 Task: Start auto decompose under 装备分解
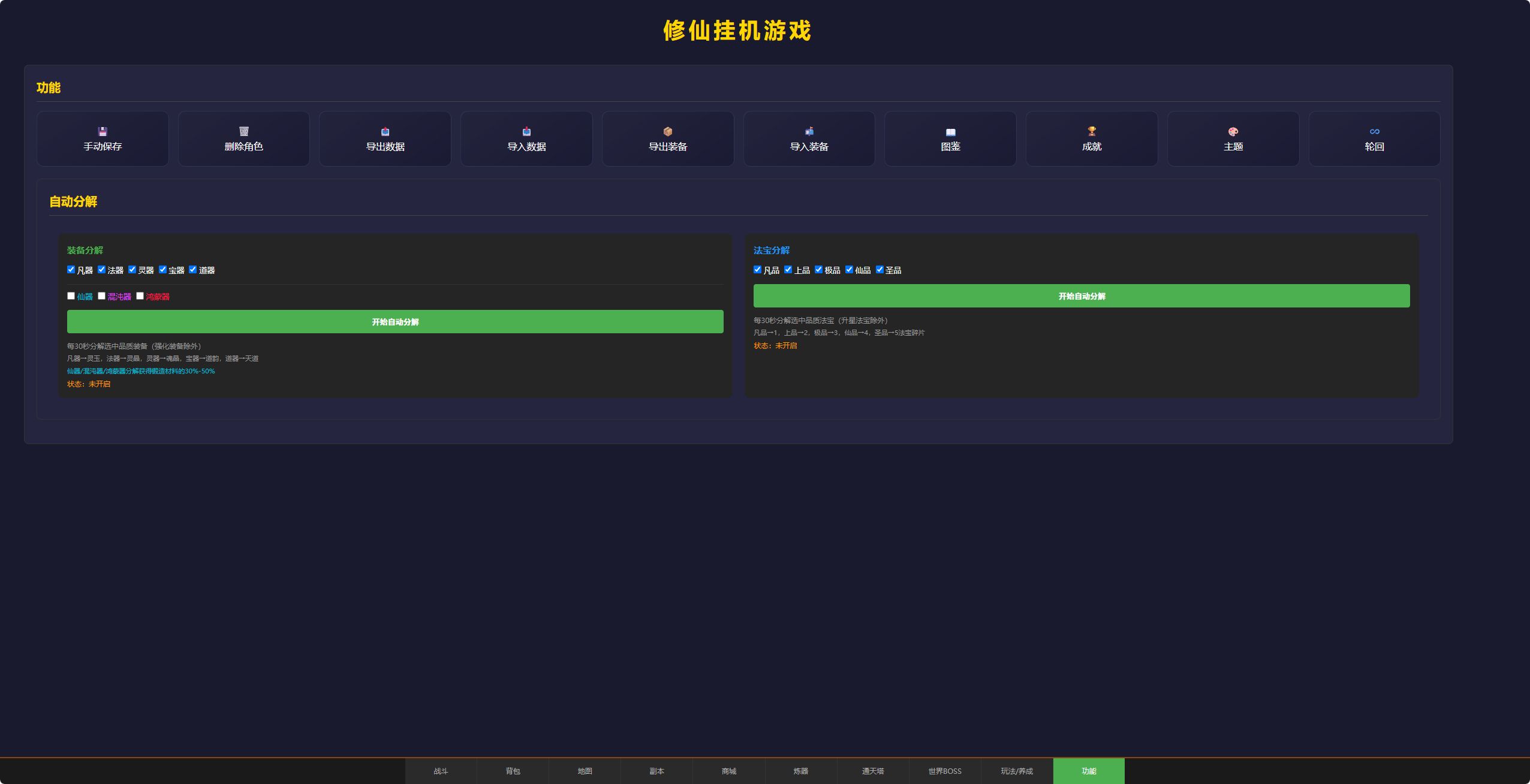click(395, 322)
